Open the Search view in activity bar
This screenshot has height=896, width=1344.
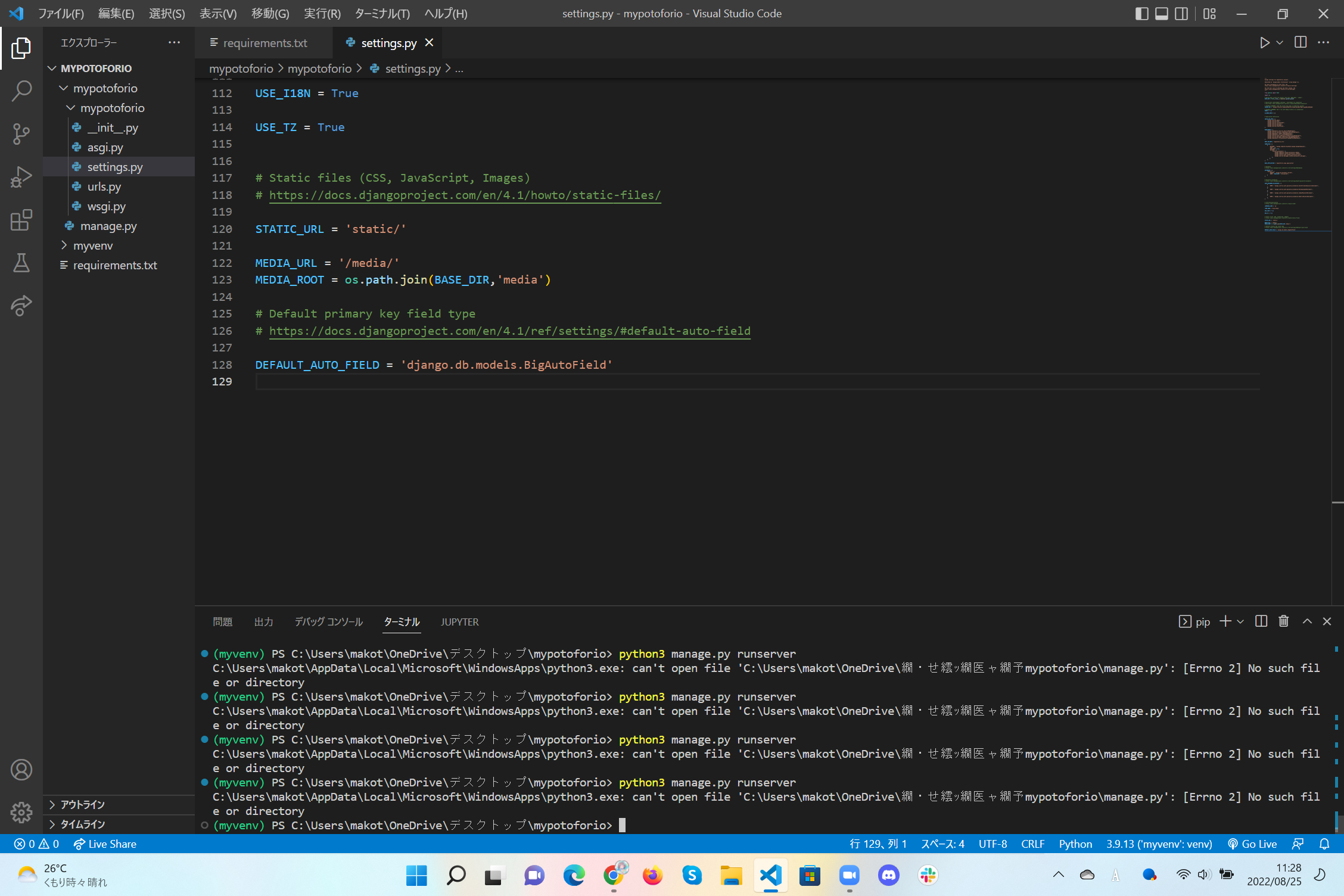[x=21, y=91]
